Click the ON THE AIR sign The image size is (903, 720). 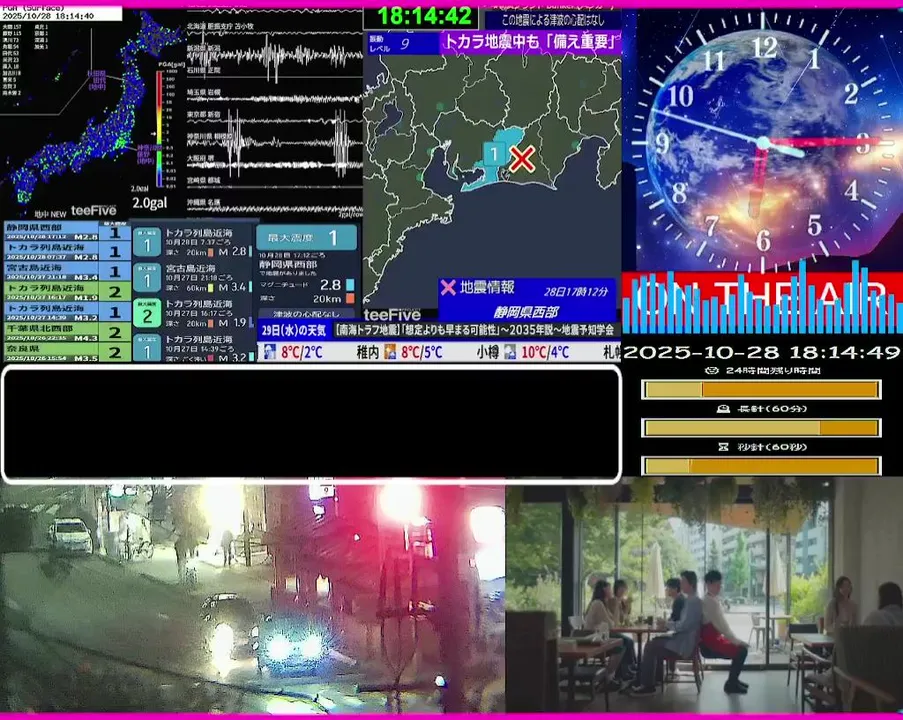762,300
